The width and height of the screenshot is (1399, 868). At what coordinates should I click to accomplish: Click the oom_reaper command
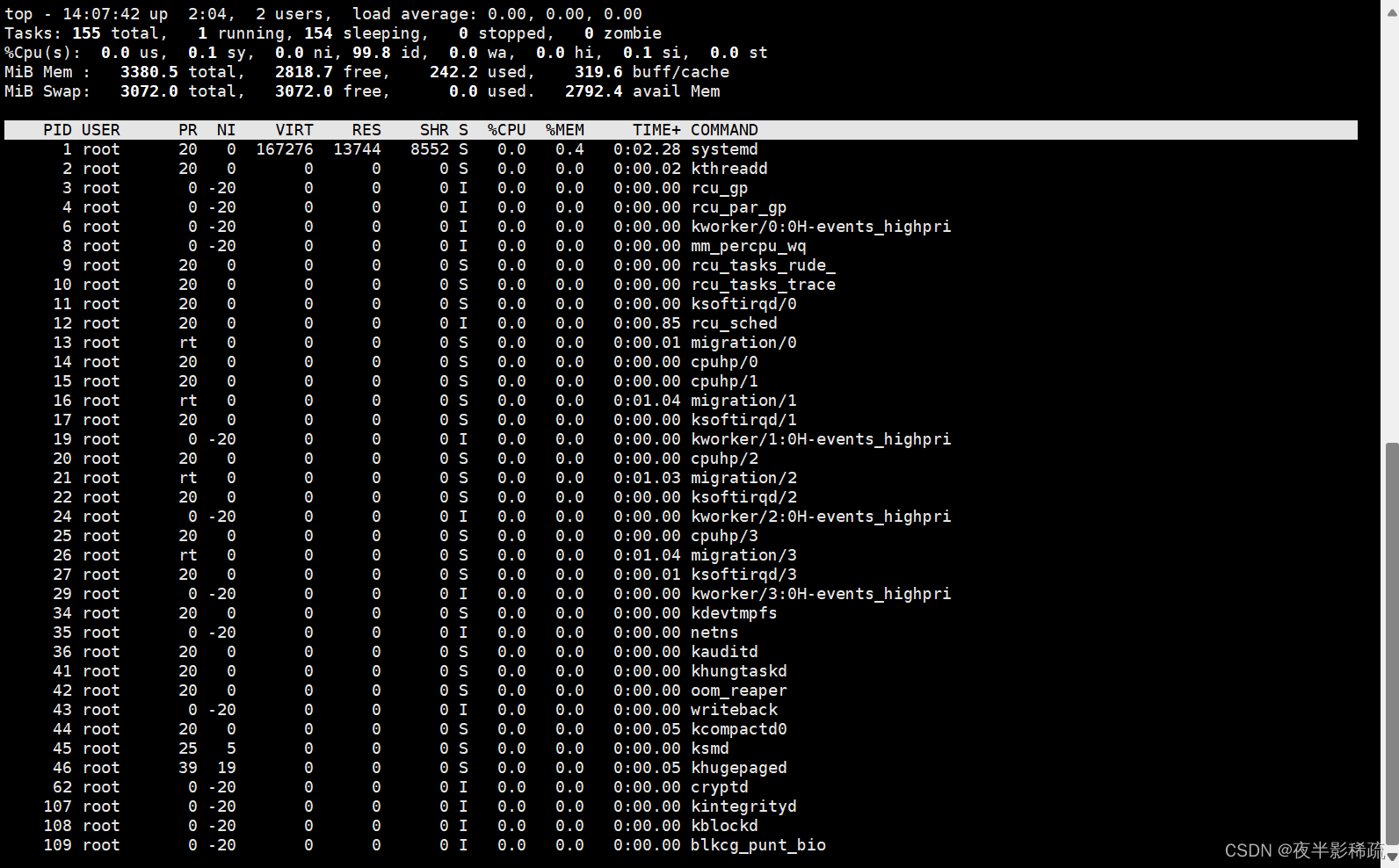click(x=739, y=691)
